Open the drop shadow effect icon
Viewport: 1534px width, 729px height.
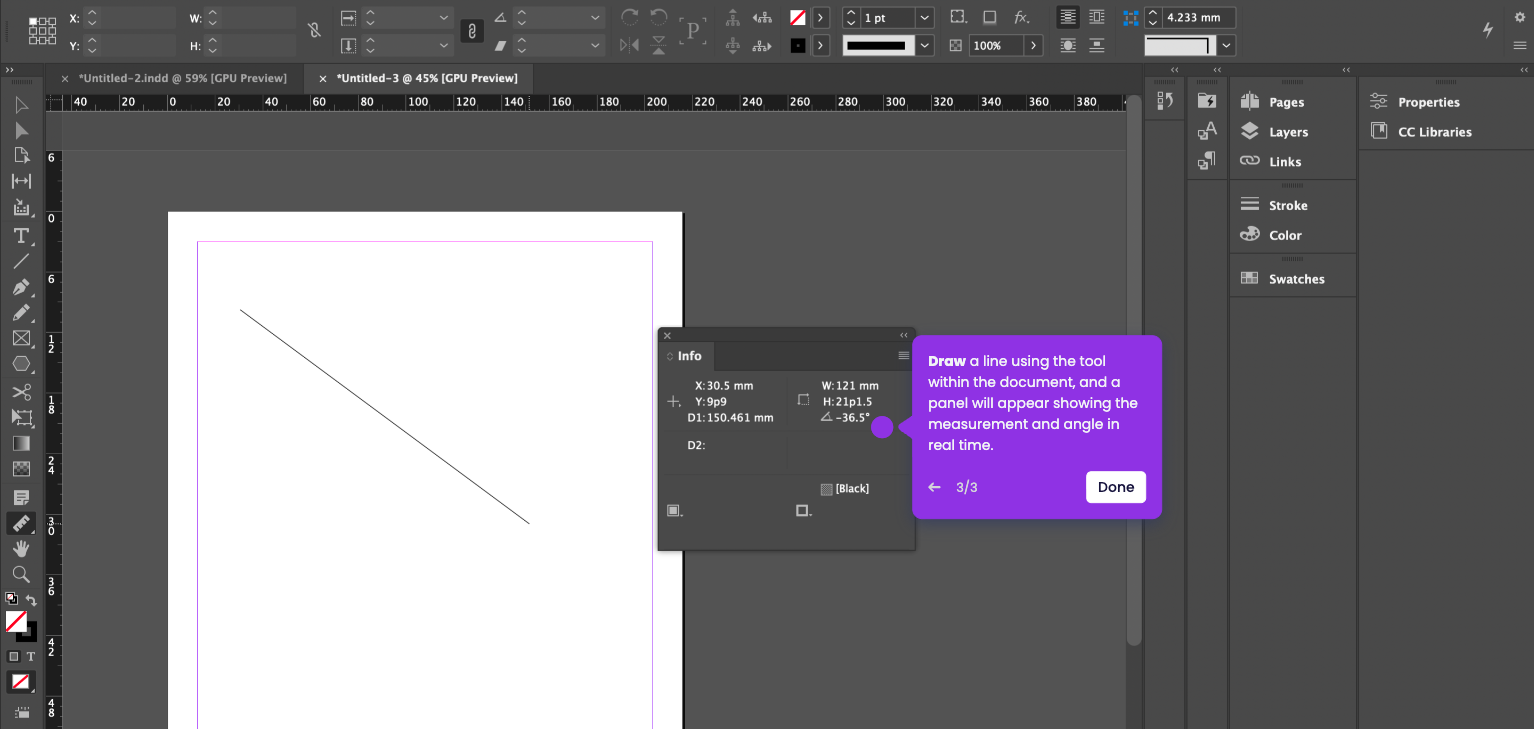pos(989,17)
